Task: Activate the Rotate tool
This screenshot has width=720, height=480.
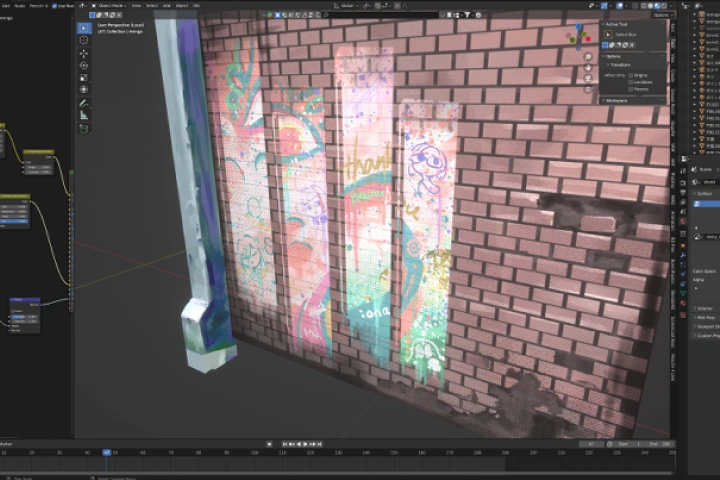Action: click(x=84, y=65)
